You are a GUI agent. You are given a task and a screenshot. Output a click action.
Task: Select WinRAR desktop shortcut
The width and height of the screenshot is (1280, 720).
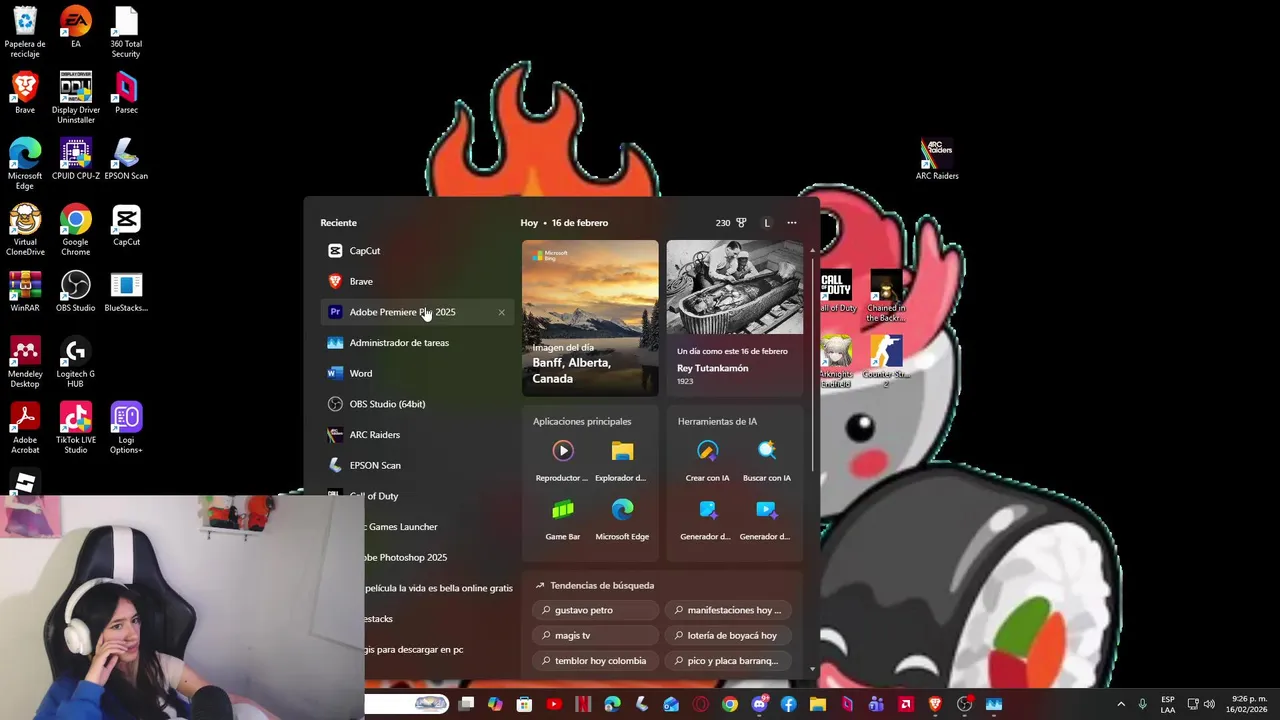point(25,291)
